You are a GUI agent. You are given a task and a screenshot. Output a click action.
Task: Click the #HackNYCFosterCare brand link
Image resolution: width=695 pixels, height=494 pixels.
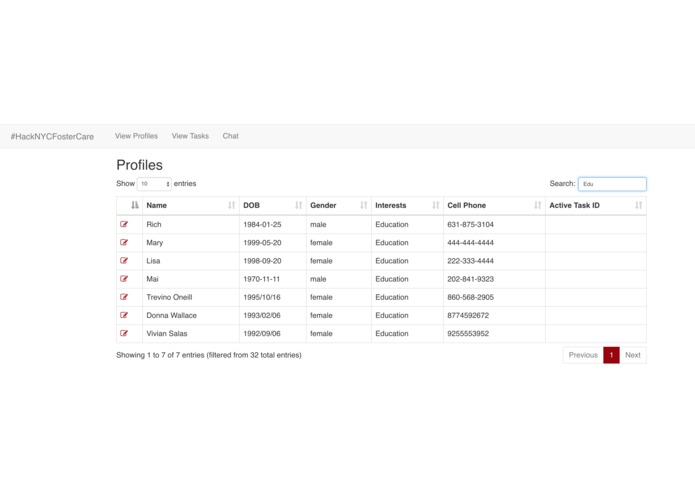[x=52, y=136]
